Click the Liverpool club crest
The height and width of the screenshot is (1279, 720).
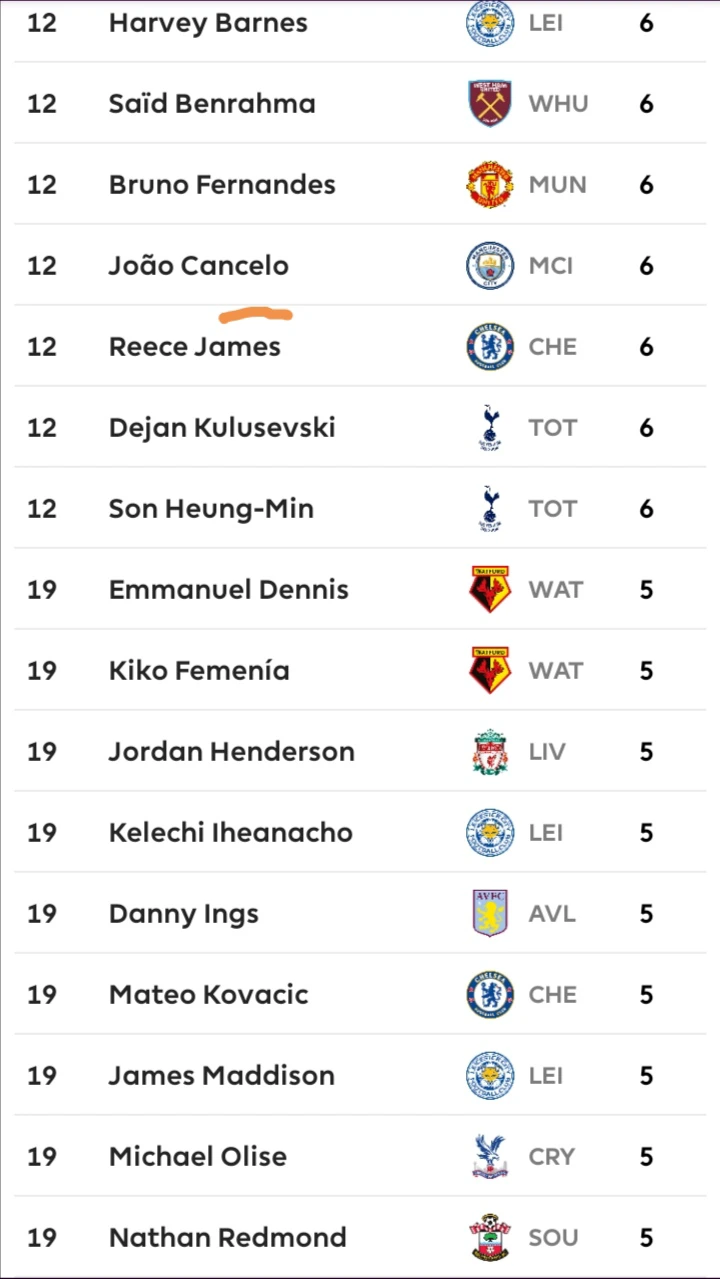click(x=490, y=752)
